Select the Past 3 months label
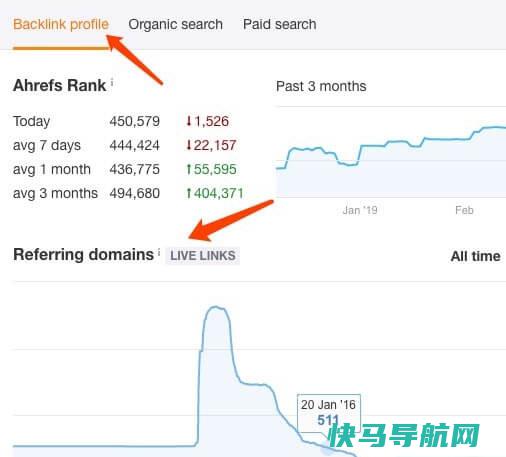This screenshot has height=457, width=506. coord(321,86)
